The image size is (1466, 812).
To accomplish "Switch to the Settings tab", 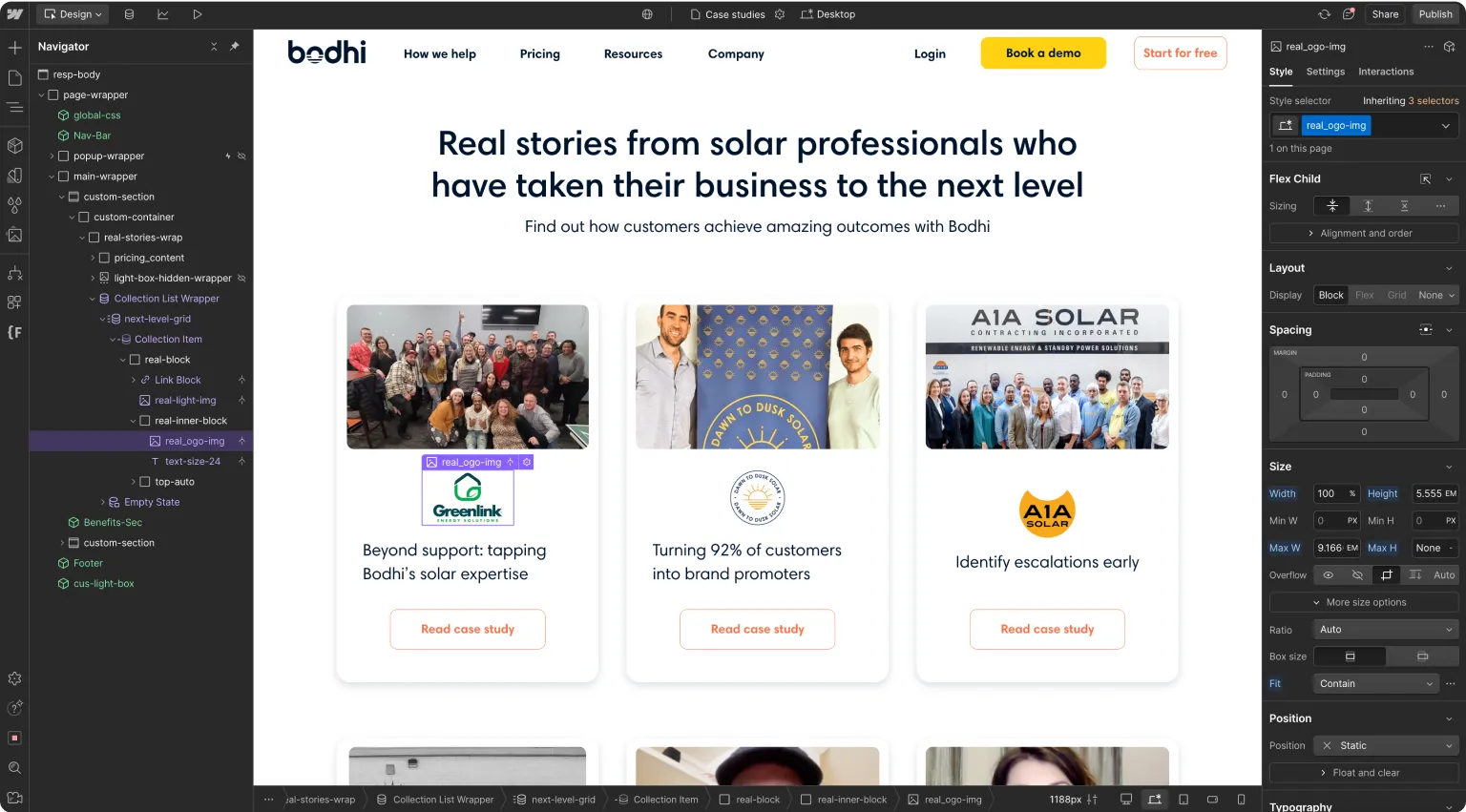I will 1325,72.
